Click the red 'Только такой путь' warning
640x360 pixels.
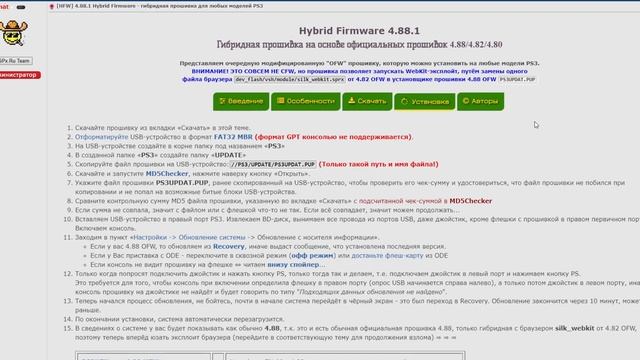tap(378, 164)
